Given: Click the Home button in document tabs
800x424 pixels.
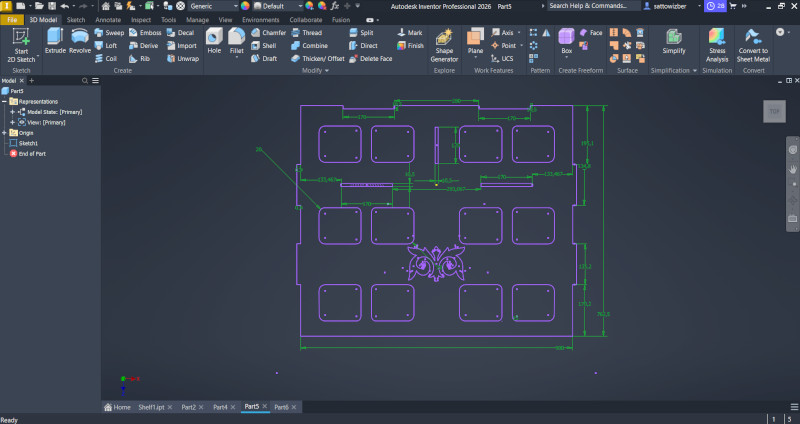Looking at the screenshot, I should pyautogui.click(x=117, y=407).
